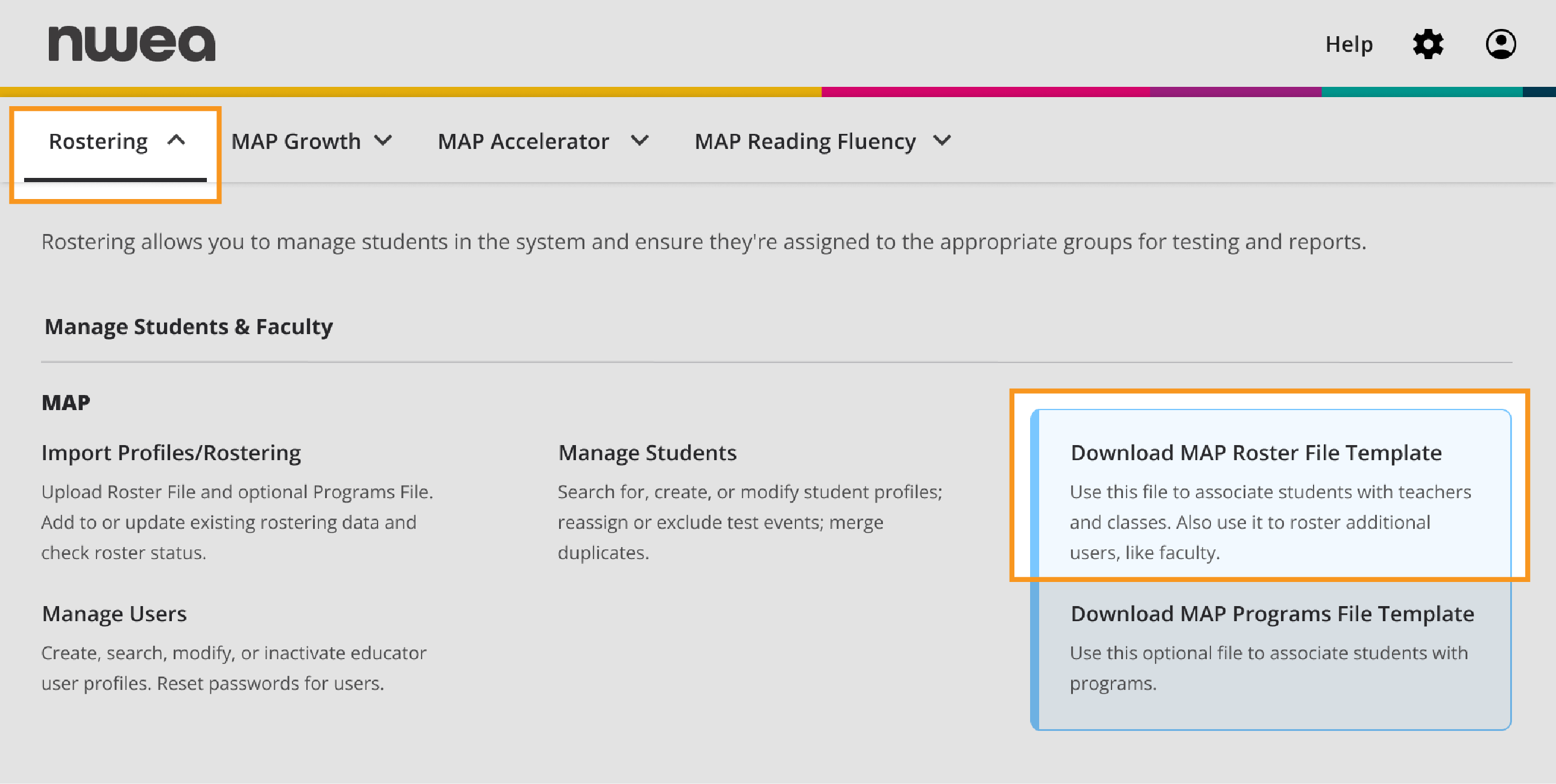Download MAP Programs File Template
Screen dimensions: 1556x784
tap(1272, 614)
